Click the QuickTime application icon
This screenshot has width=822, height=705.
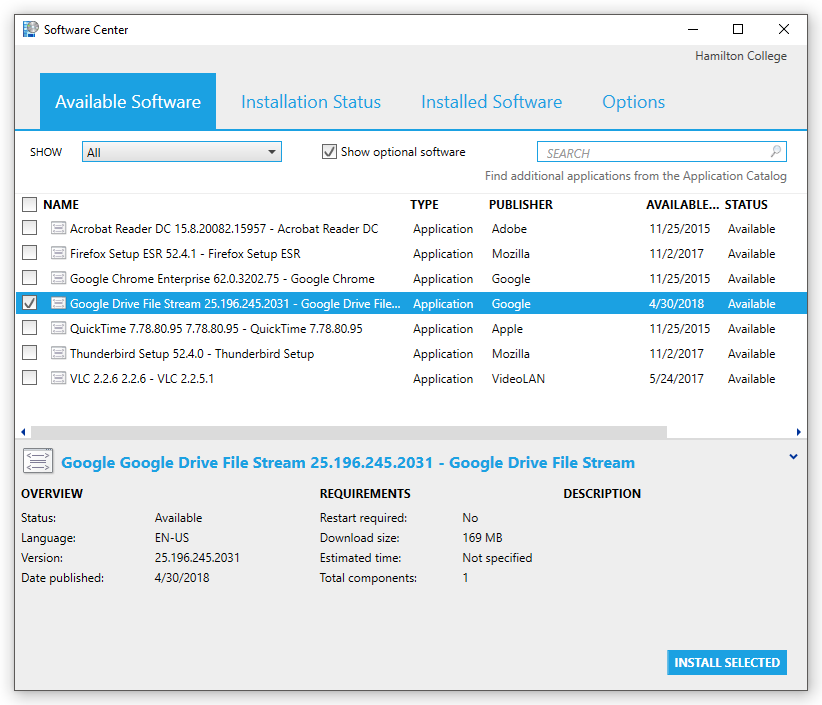pos(58,329)
